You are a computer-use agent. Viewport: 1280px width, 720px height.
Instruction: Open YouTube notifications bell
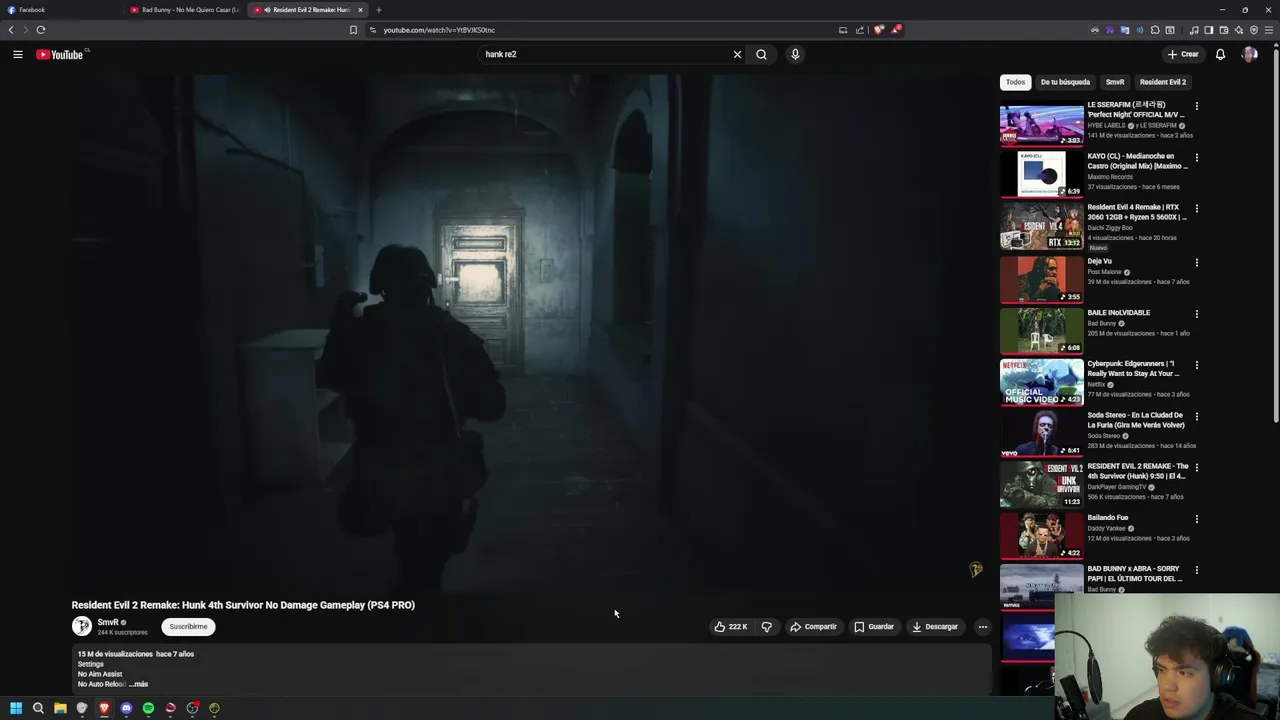1220,54
